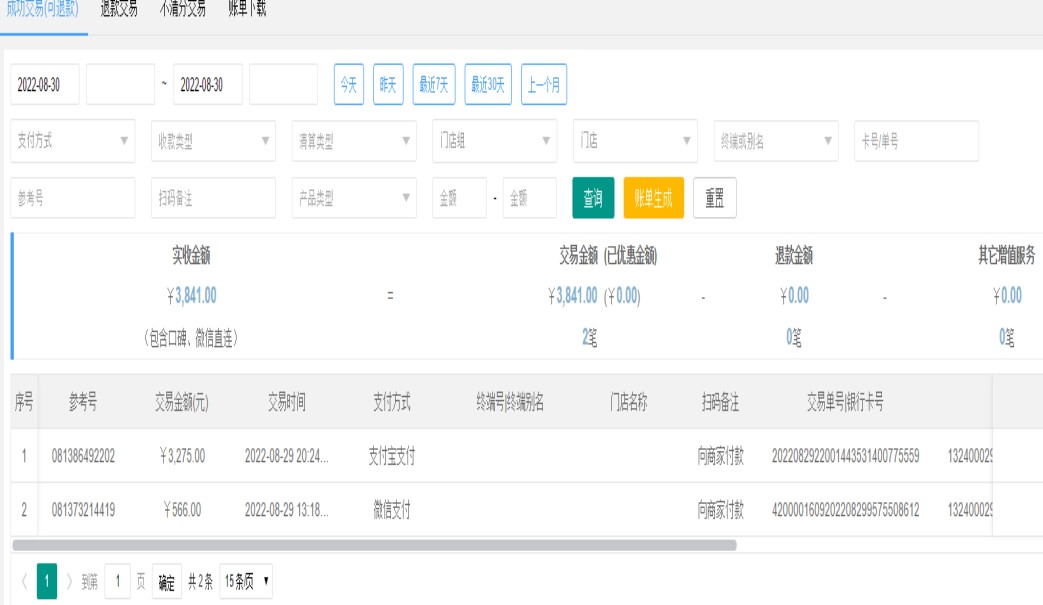This screenshot has height=605, width=1043.
Task: Select the 上一个月 date shortcut
Action: 544,85
